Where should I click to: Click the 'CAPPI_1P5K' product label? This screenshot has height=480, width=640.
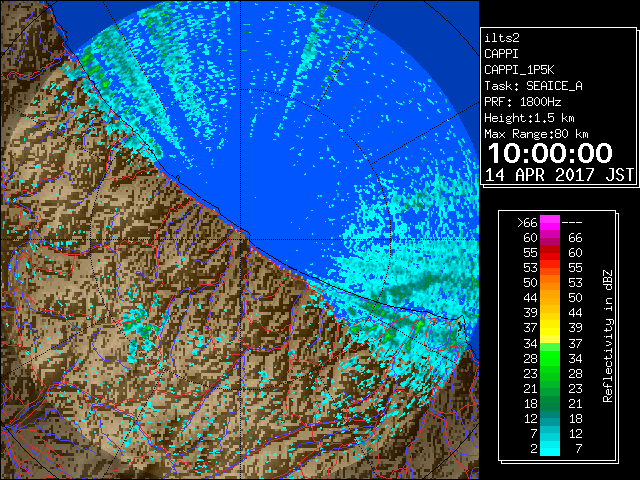tap(519, 70)
